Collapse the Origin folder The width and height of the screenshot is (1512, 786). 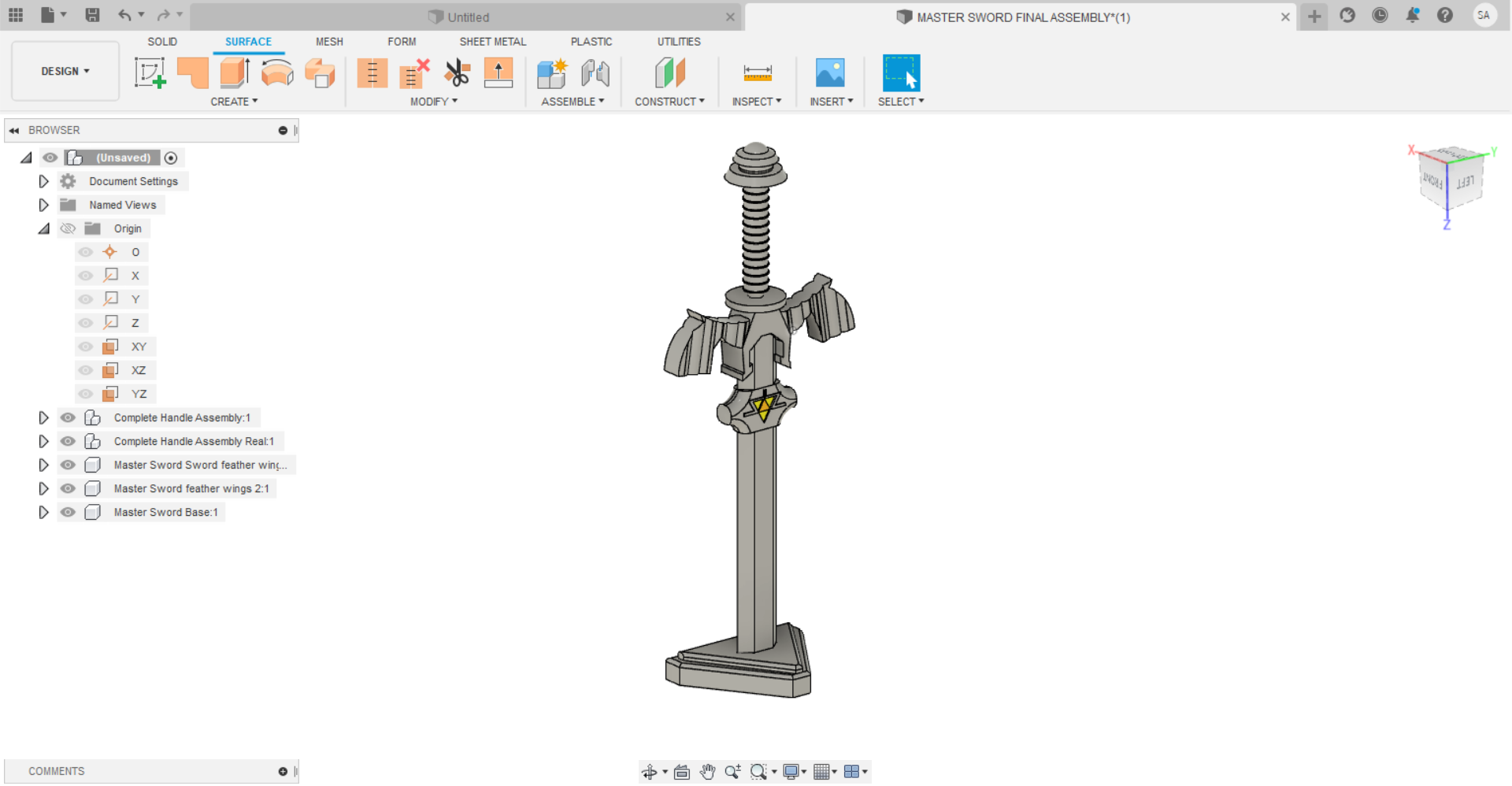[43, 228]
